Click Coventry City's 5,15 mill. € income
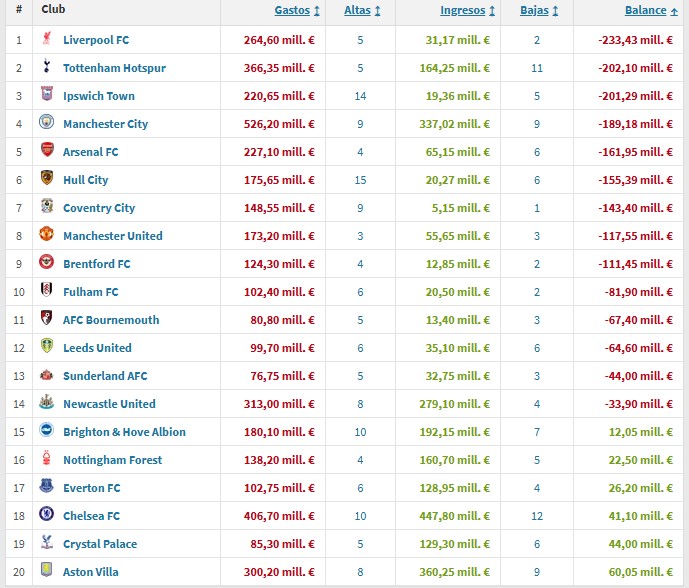The image size is (689, 588). [x=461, y=208]
